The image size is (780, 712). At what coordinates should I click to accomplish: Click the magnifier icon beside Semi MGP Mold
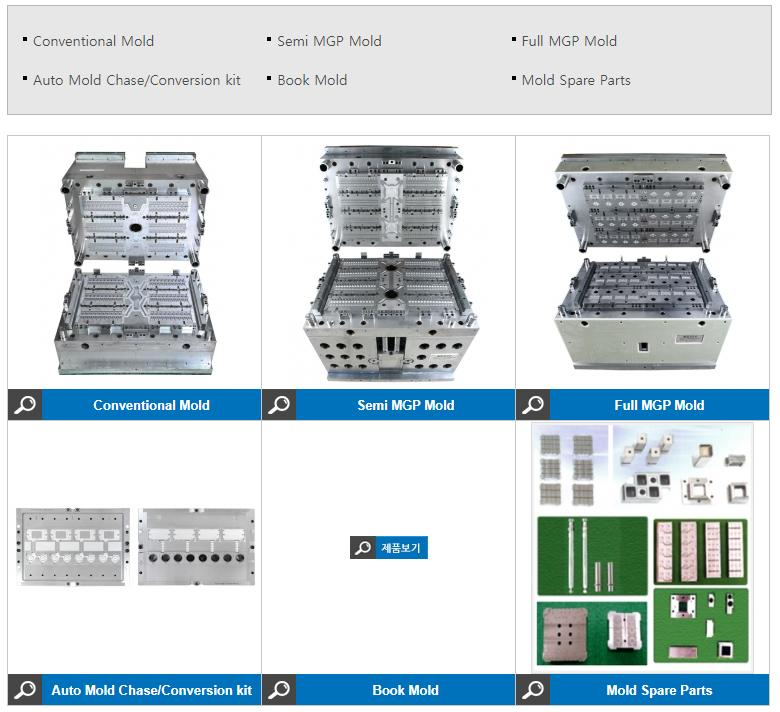279,405
